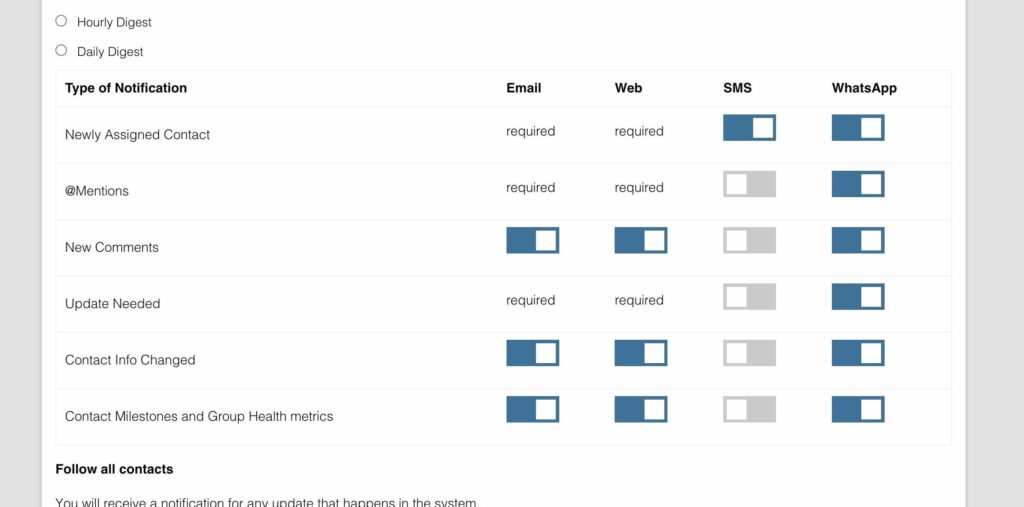Viewport: 1024px width, 507px height.
Task: Select the Hourly Digest radio button
Action: click(x=61, y=21)
